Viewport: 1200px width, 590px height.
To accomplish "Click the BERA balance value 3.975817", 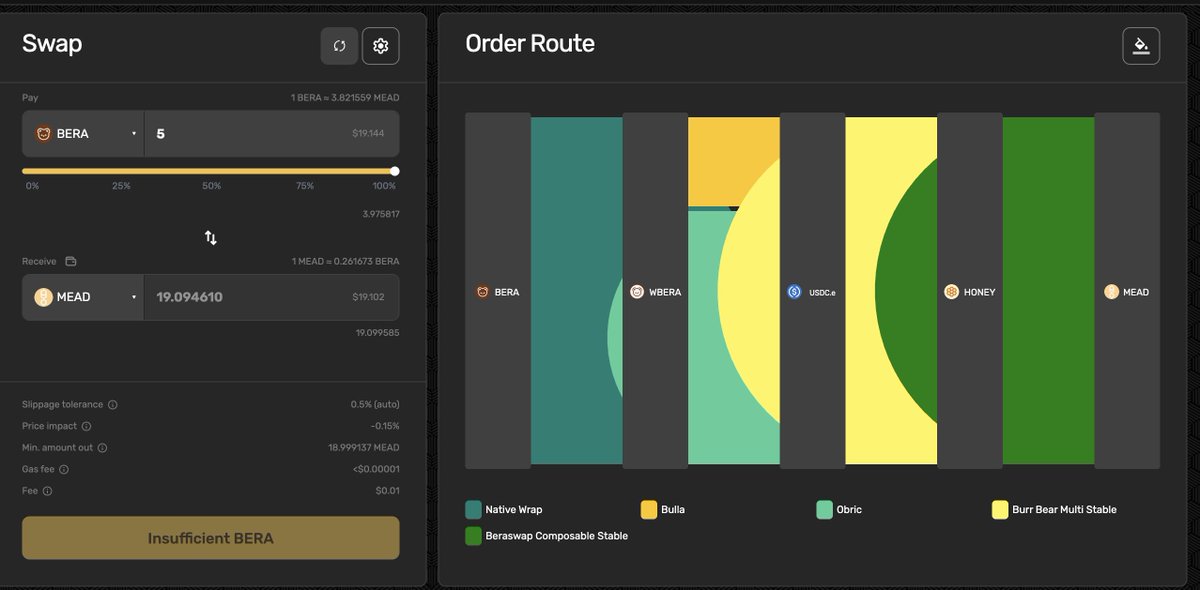I will (380, 214).
